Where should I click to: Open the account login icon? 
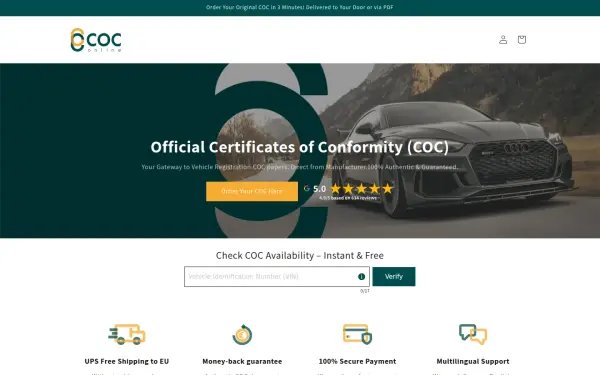503,39
